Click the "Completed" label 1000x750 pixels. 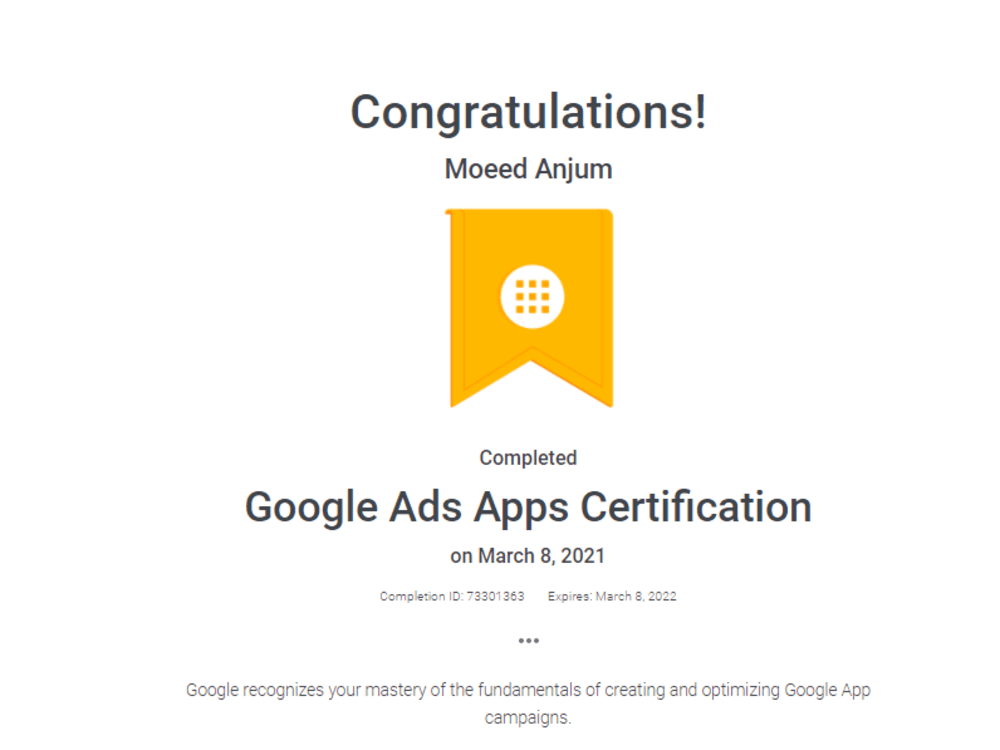point(528,458)
